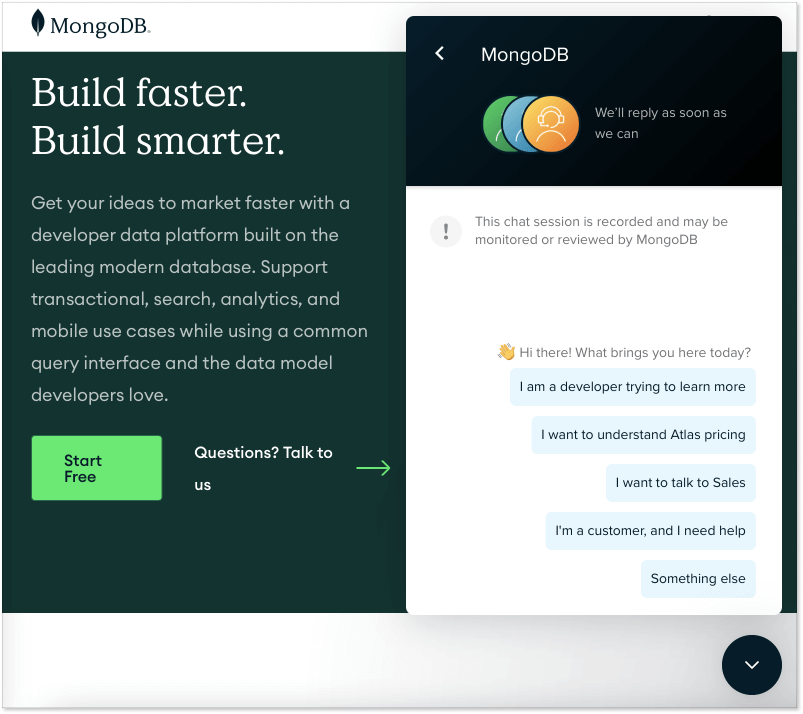Click the Build faster. Build smarter. headline
Screen dimensions: 803x714
click(x=158, y=116)
